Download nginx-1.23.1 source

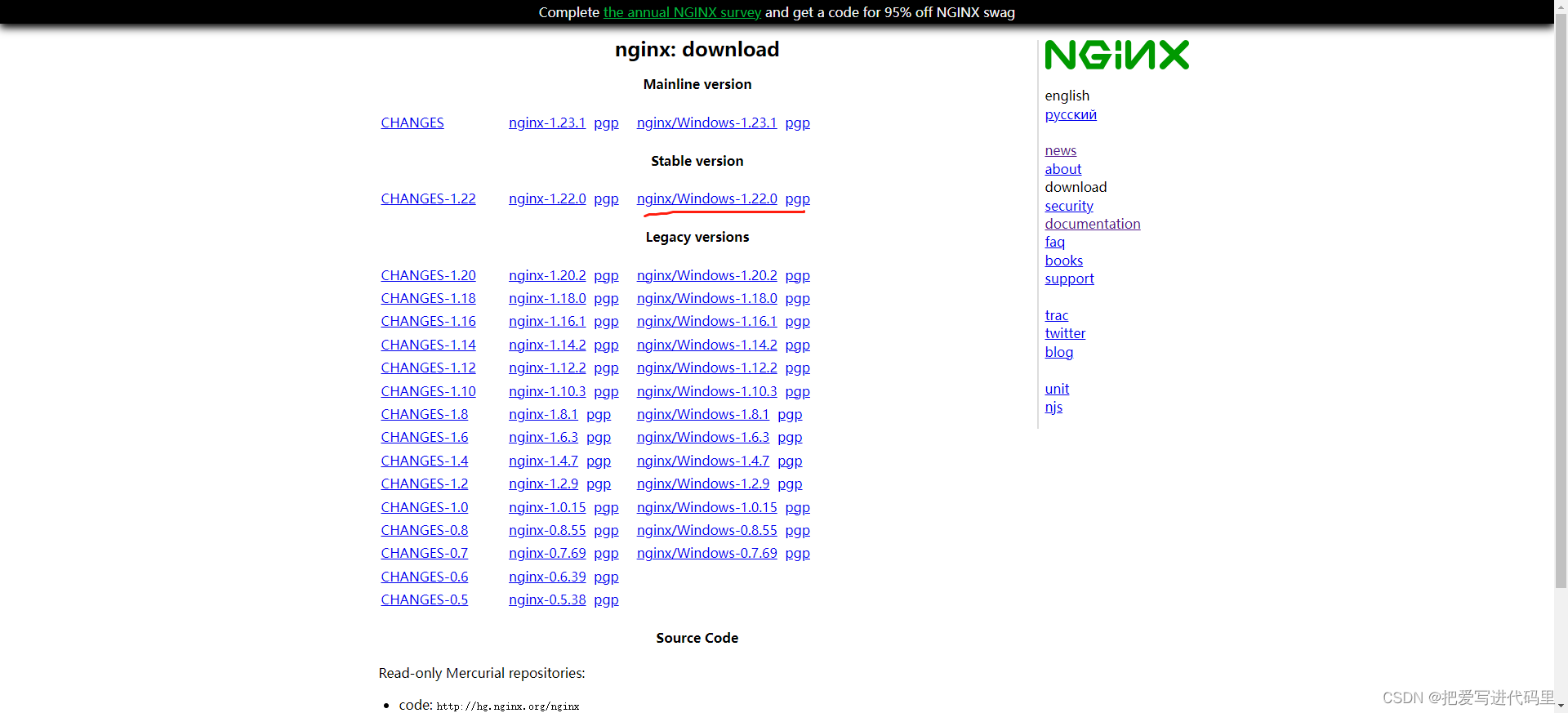coord(547,123)
